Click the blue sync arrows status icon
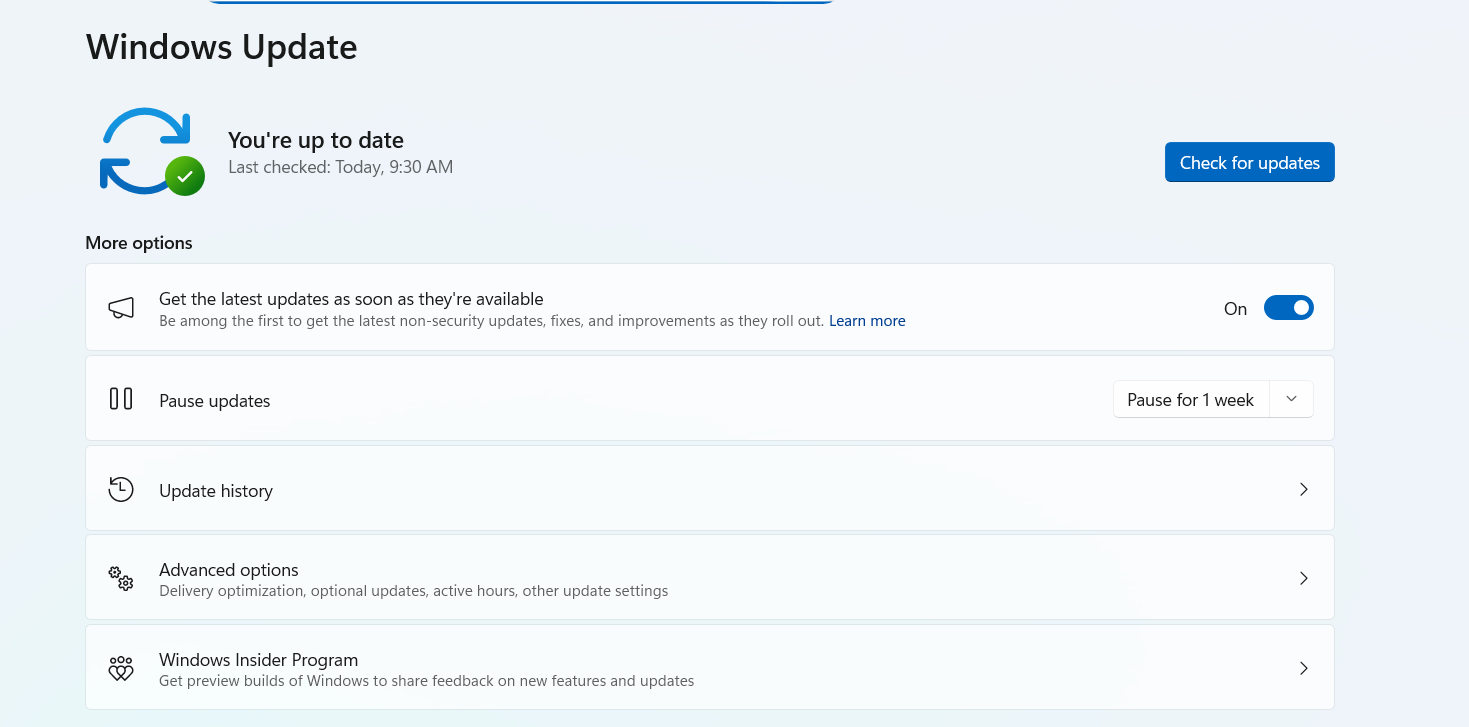 click(x=143, y=148)
